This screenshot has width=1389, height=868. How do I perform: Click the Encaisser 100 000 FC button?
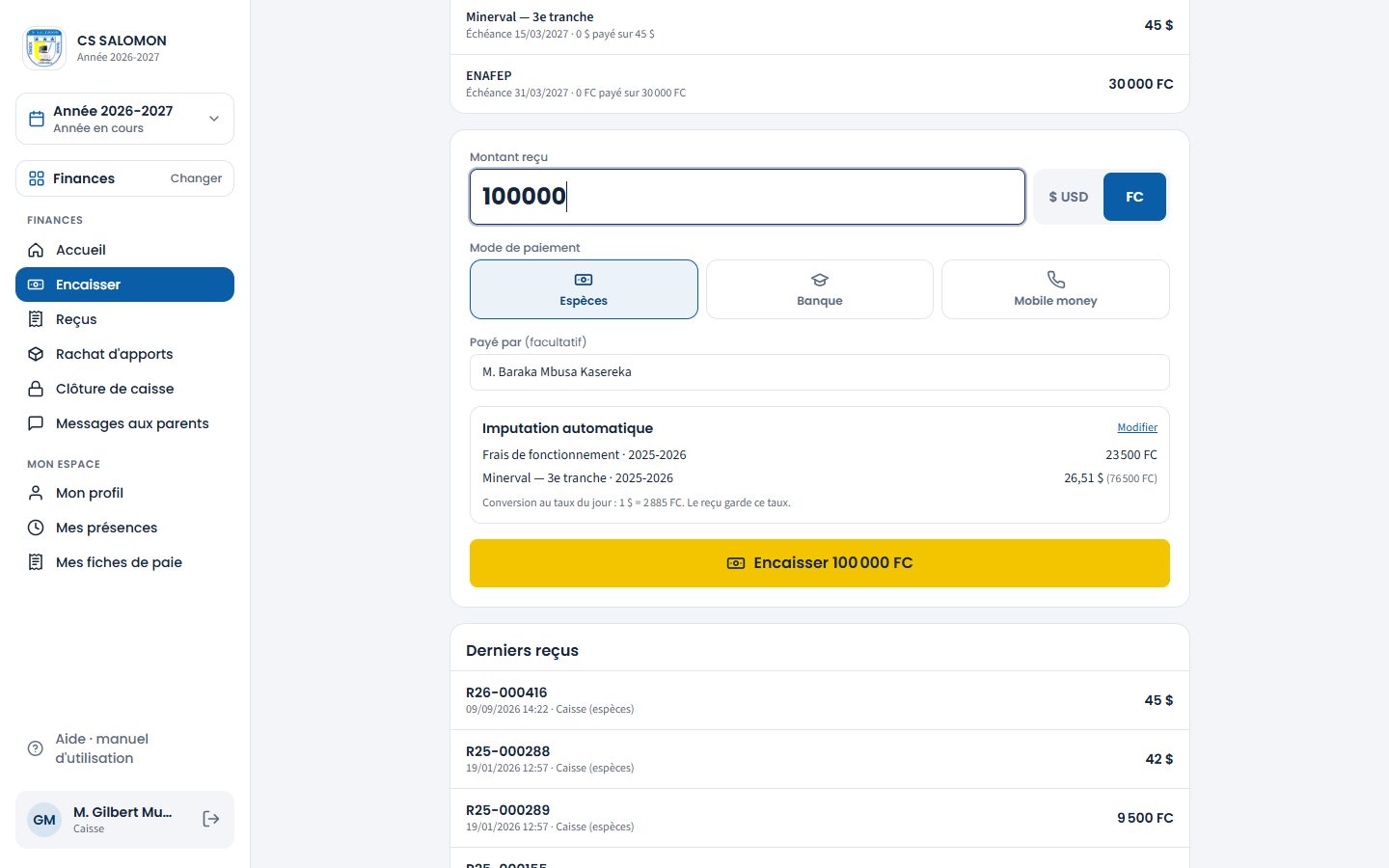[820, 563]
